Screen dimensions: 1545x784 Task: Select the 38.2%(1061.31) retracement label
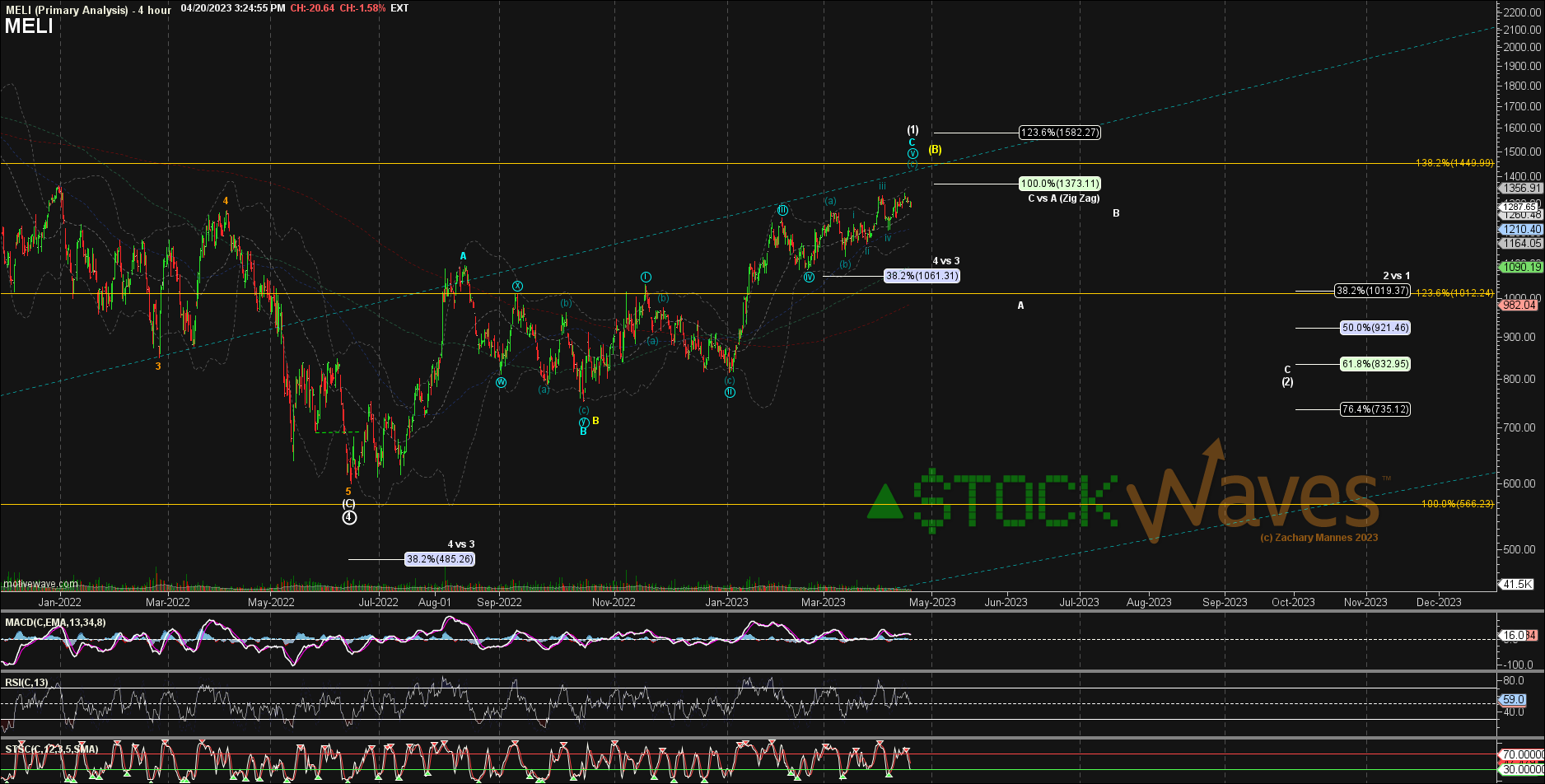coord(922,276)
